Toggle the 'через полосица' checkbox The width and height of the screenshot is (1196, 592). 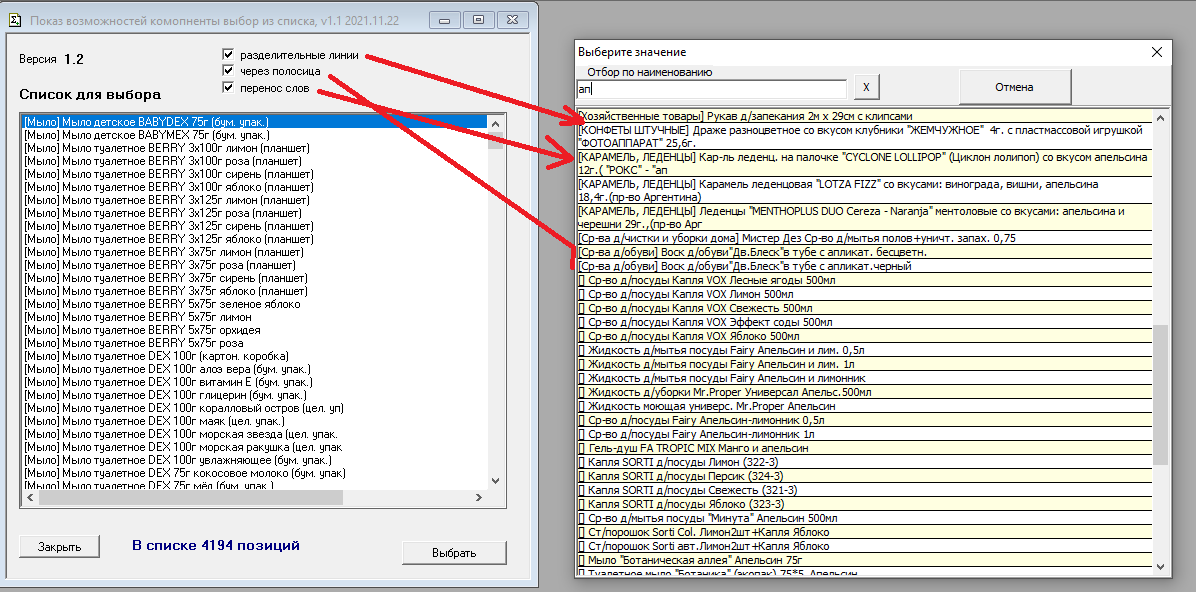[227, 71]
